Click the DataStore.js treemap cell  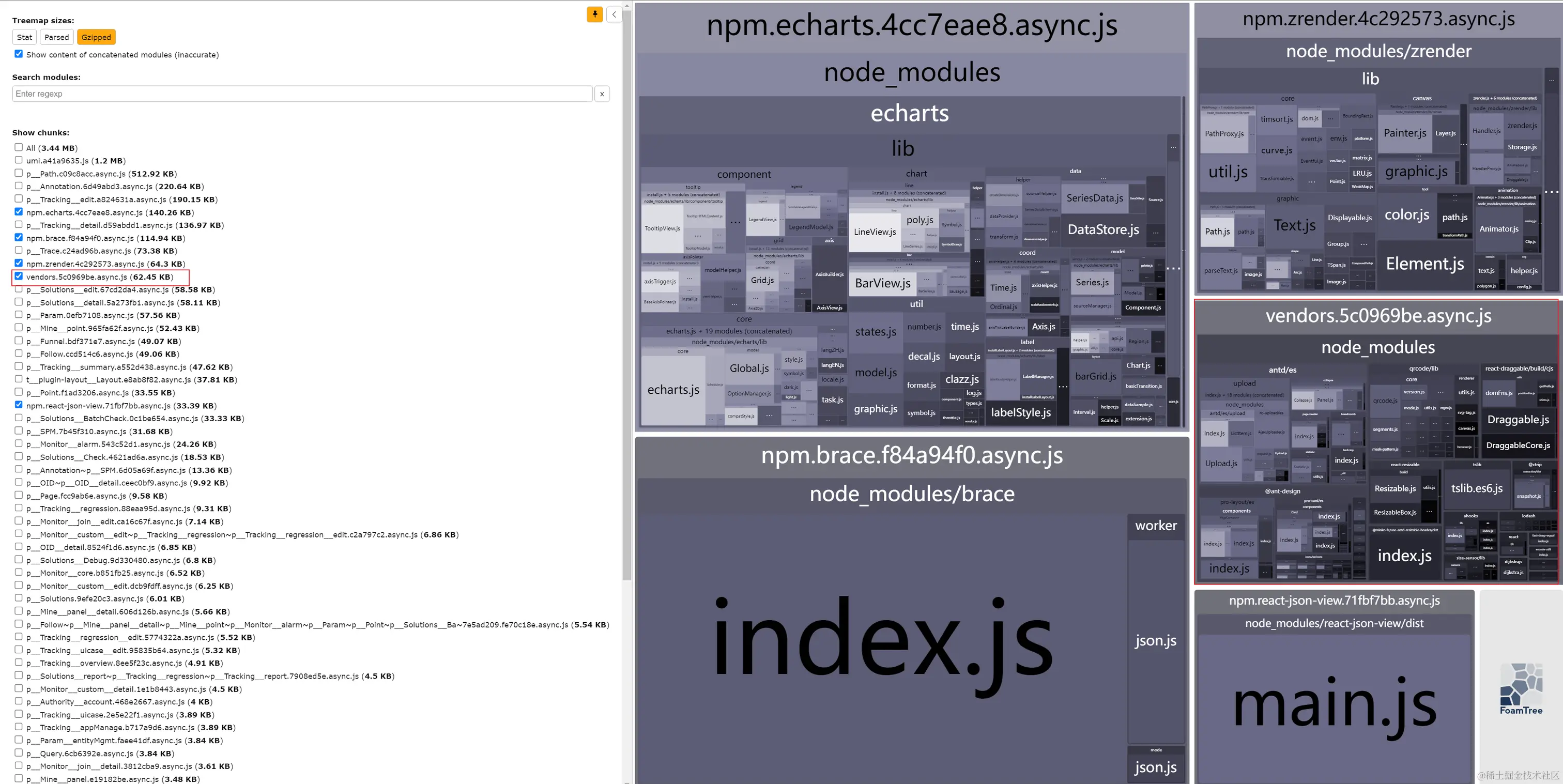tap(1102, 230)
